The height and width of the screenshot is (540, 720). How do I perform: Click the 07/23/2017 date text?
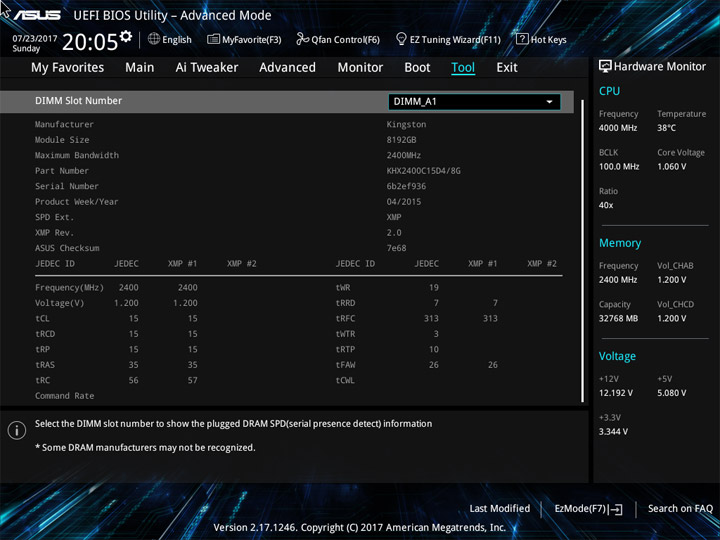35,39
